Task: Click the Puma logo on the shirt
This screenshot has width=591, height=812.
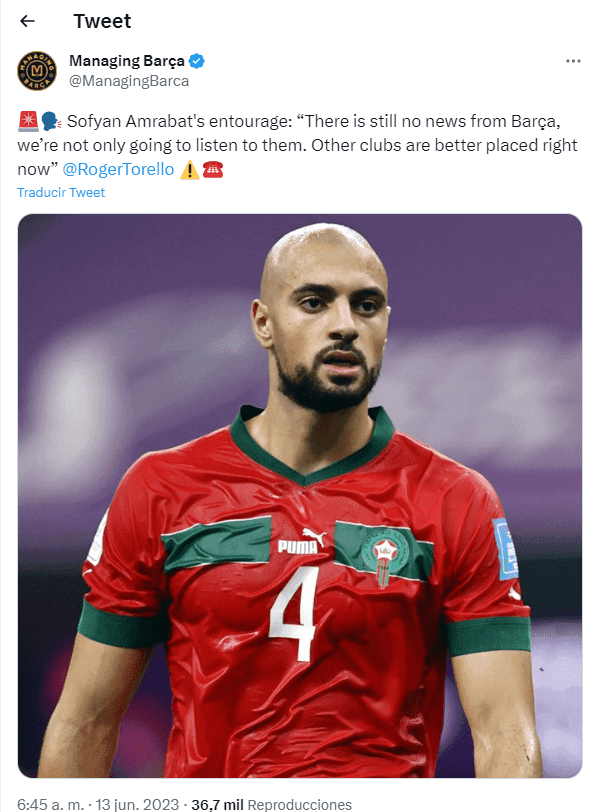Action: pos(301,542)
